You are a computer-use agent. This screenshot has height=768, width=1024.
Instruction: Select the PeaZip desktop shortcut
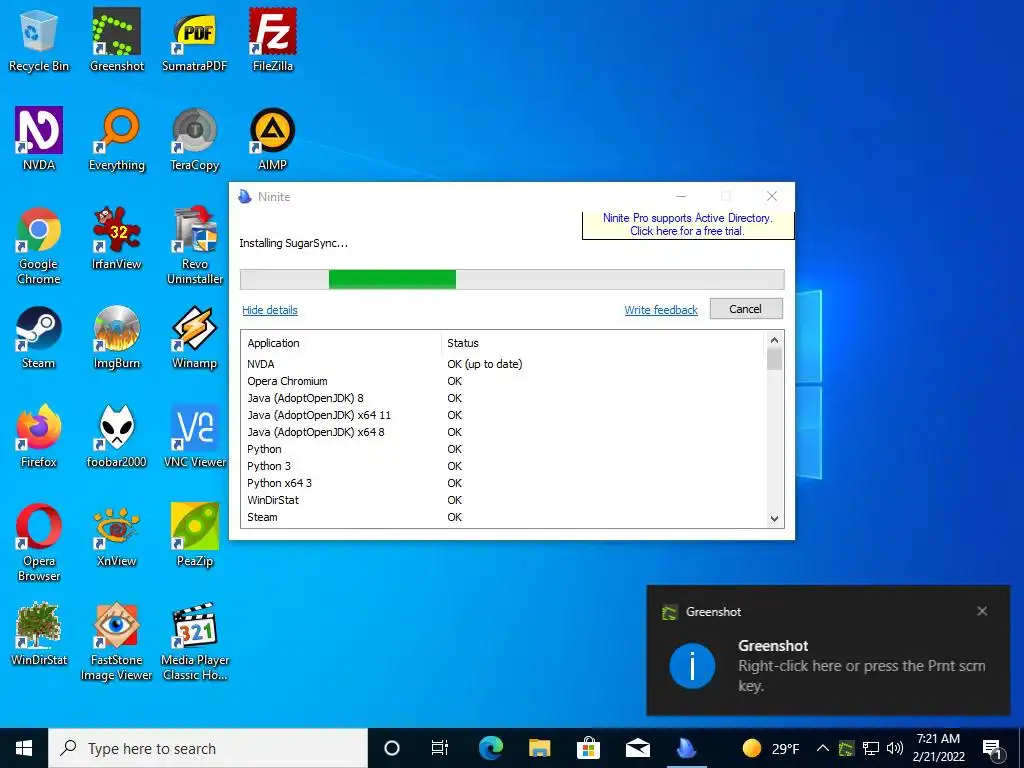point(195,536)
